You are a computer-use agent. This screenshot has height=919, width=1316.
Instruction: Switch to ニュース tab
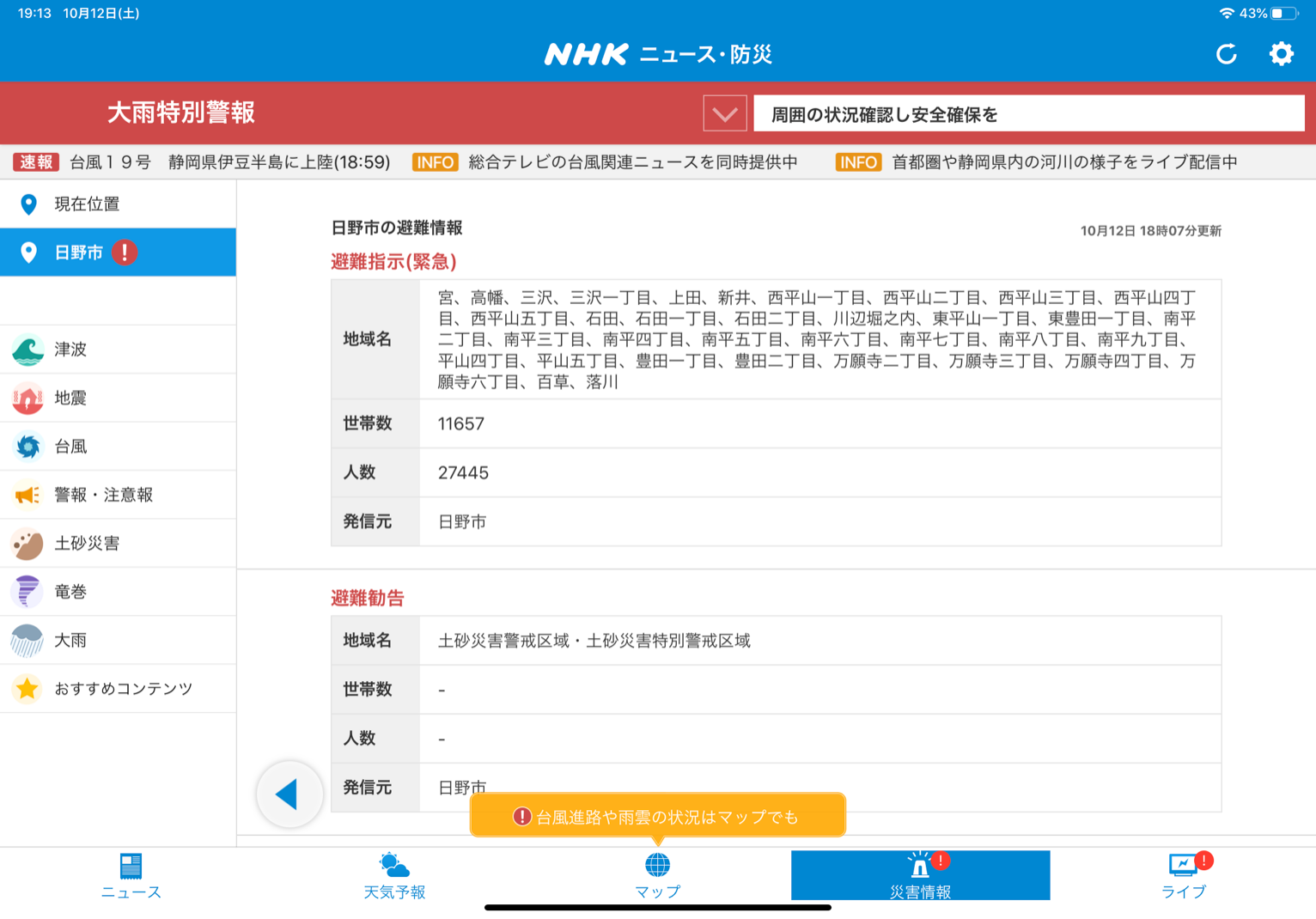click(131, 876)
